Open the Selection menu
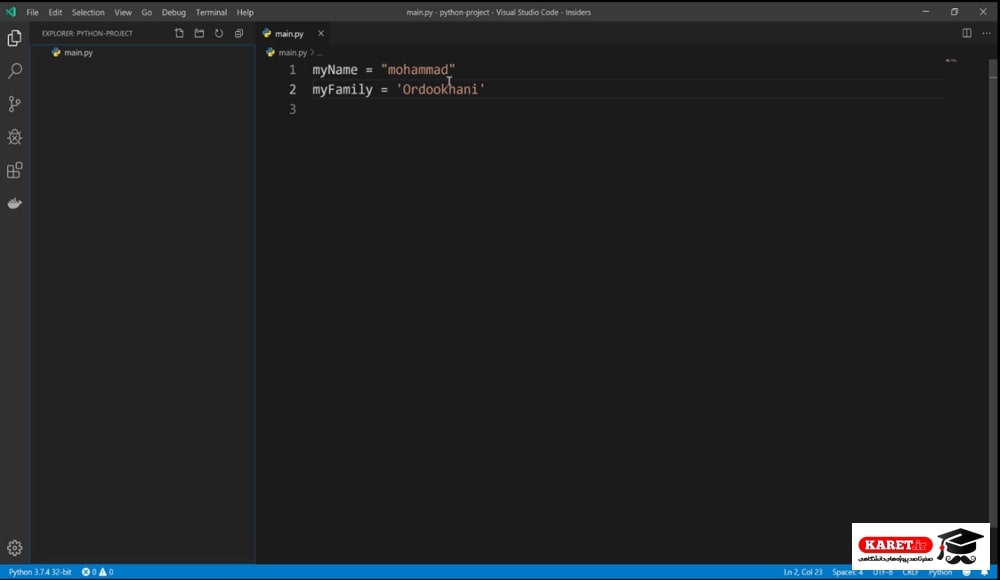The width and height of the screenshot is (1000, 580). tap(88, 12)
